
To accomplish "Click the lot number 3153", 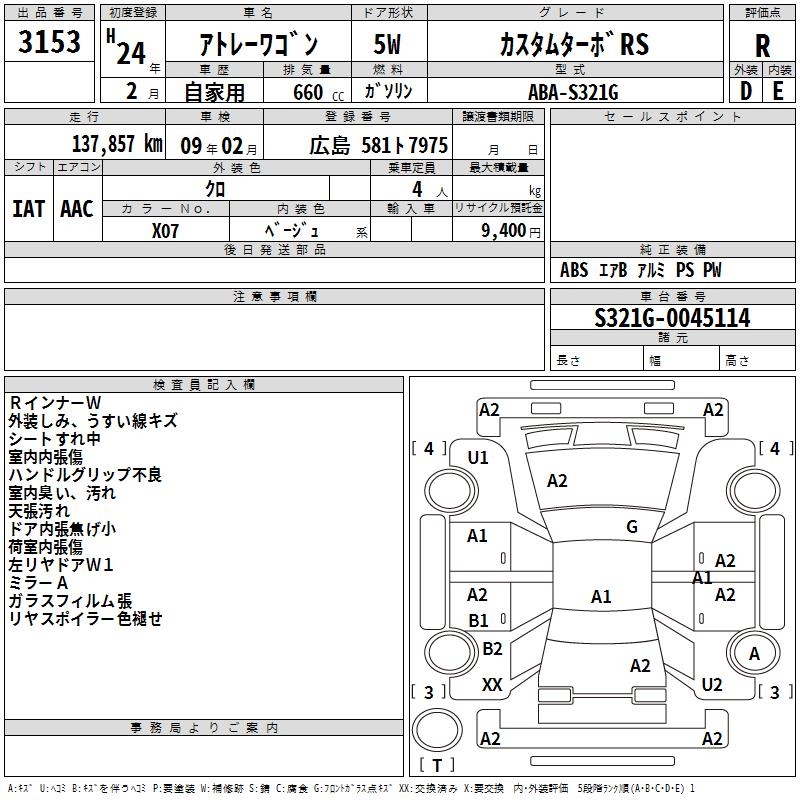I will coord(49,41).
